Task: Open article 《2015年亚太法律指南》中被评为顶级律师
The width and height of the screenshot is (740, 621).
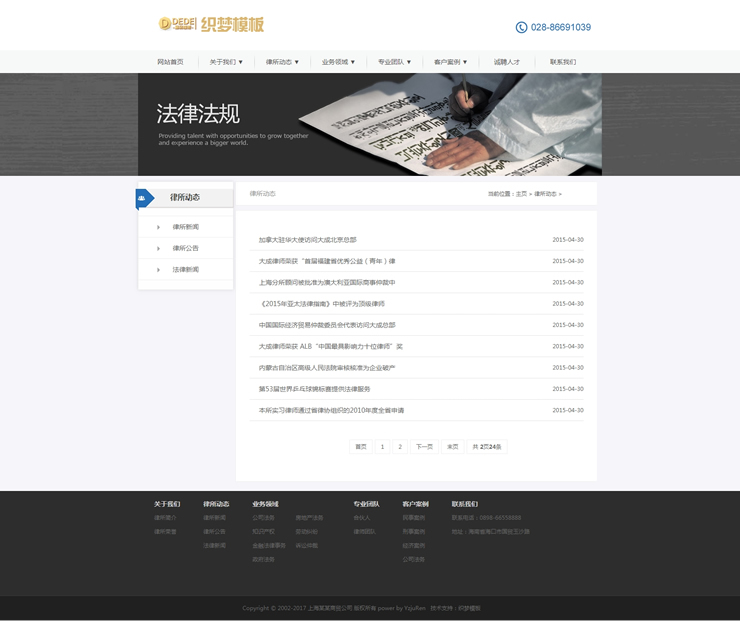Action: (321, 303)
